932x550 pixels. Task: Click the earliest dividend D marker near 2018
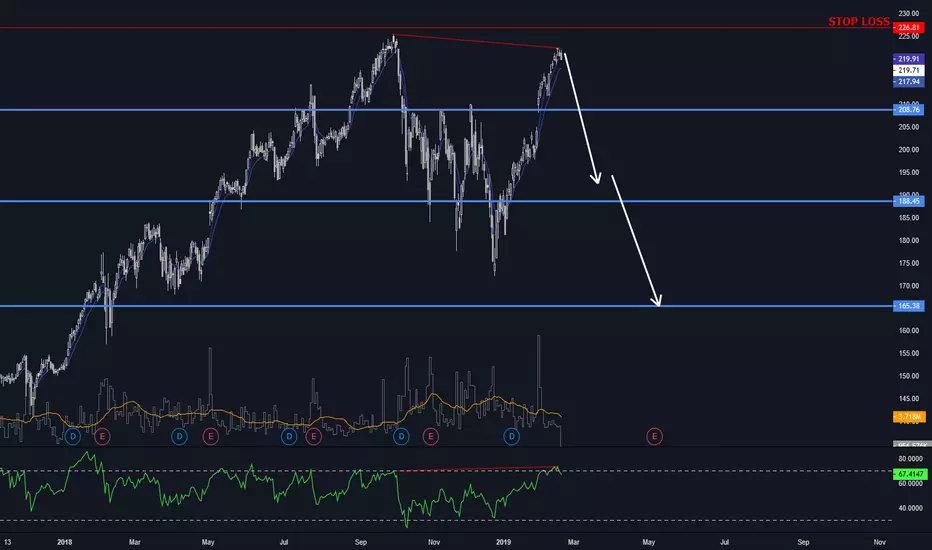(73, 437)
